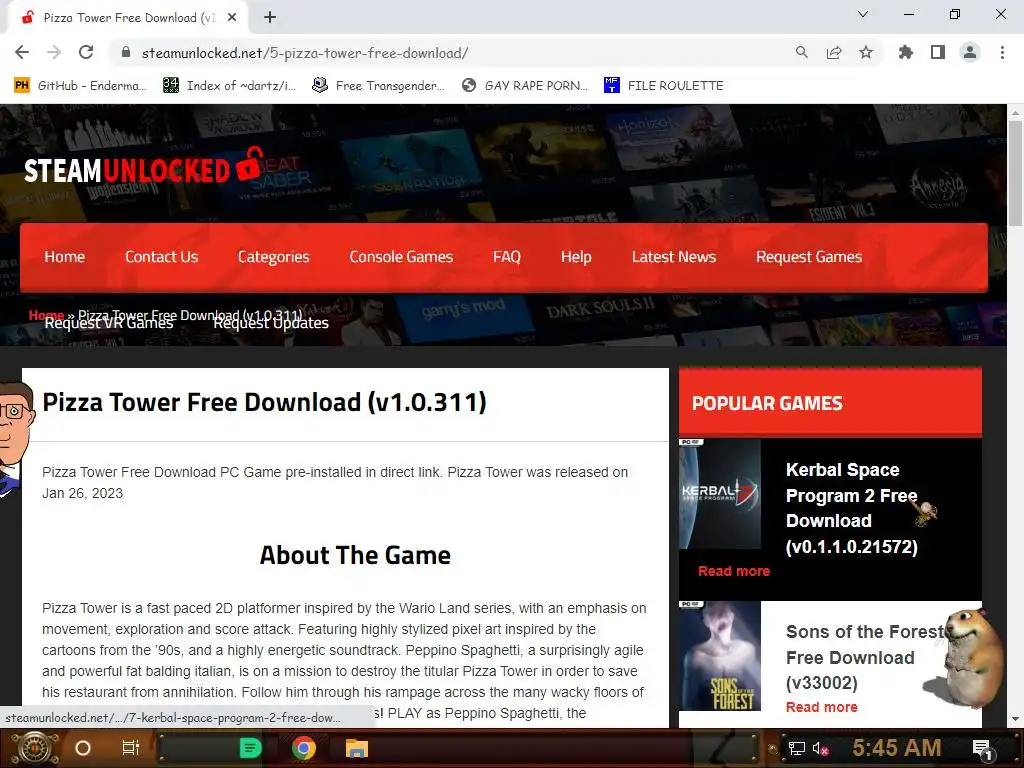The height and width of the screenshot is (768, 1024).
Task: Open the Start button on taskbar
Action: 35,748
